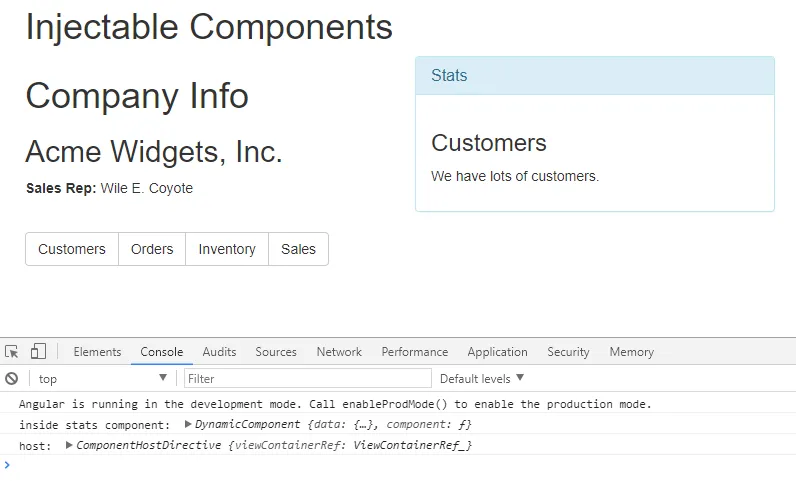
Task: Open the Memory tab
Action: click(631, 352)
